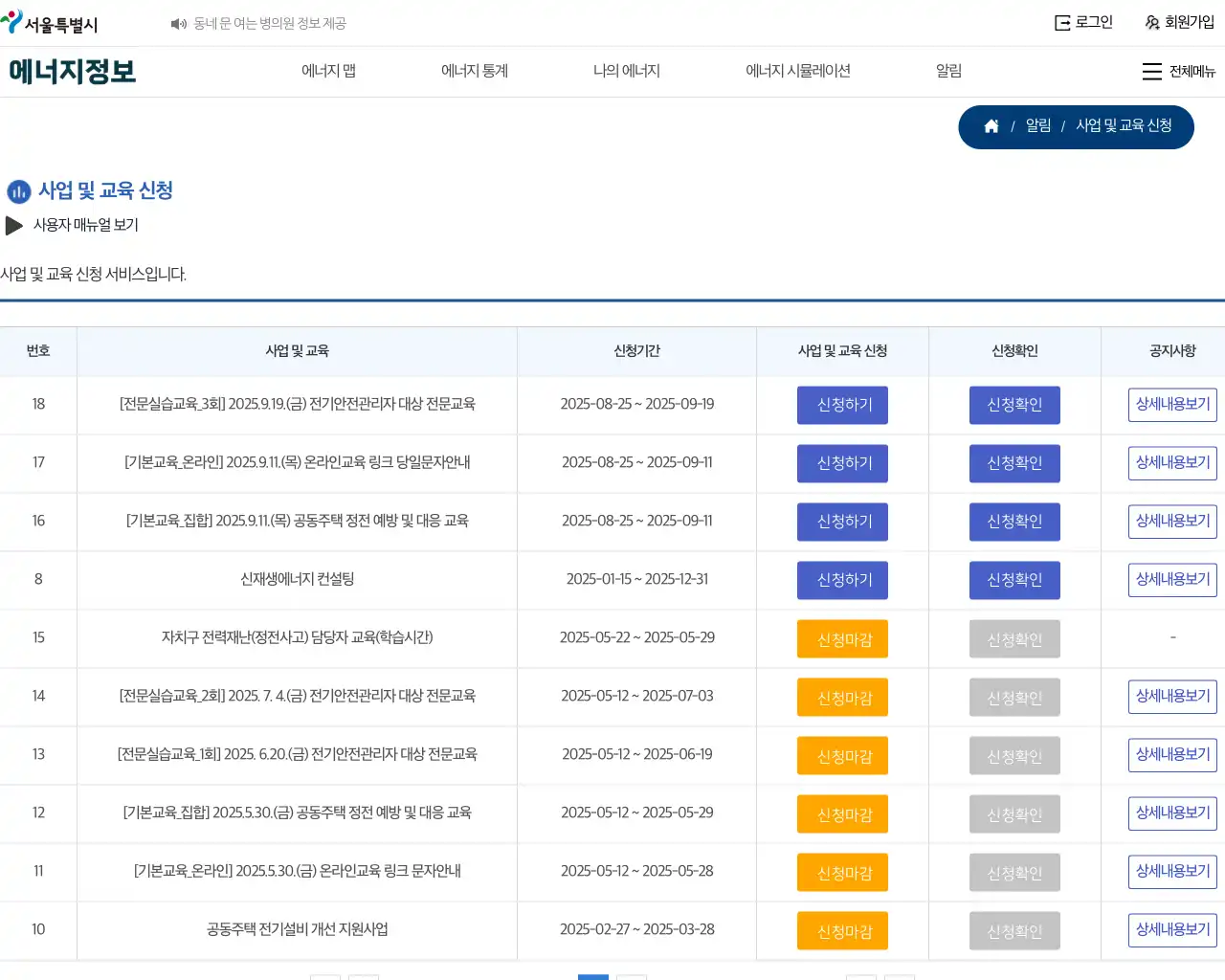
Task: Click 신청하기 for row 18
Action: pos(843,405)
